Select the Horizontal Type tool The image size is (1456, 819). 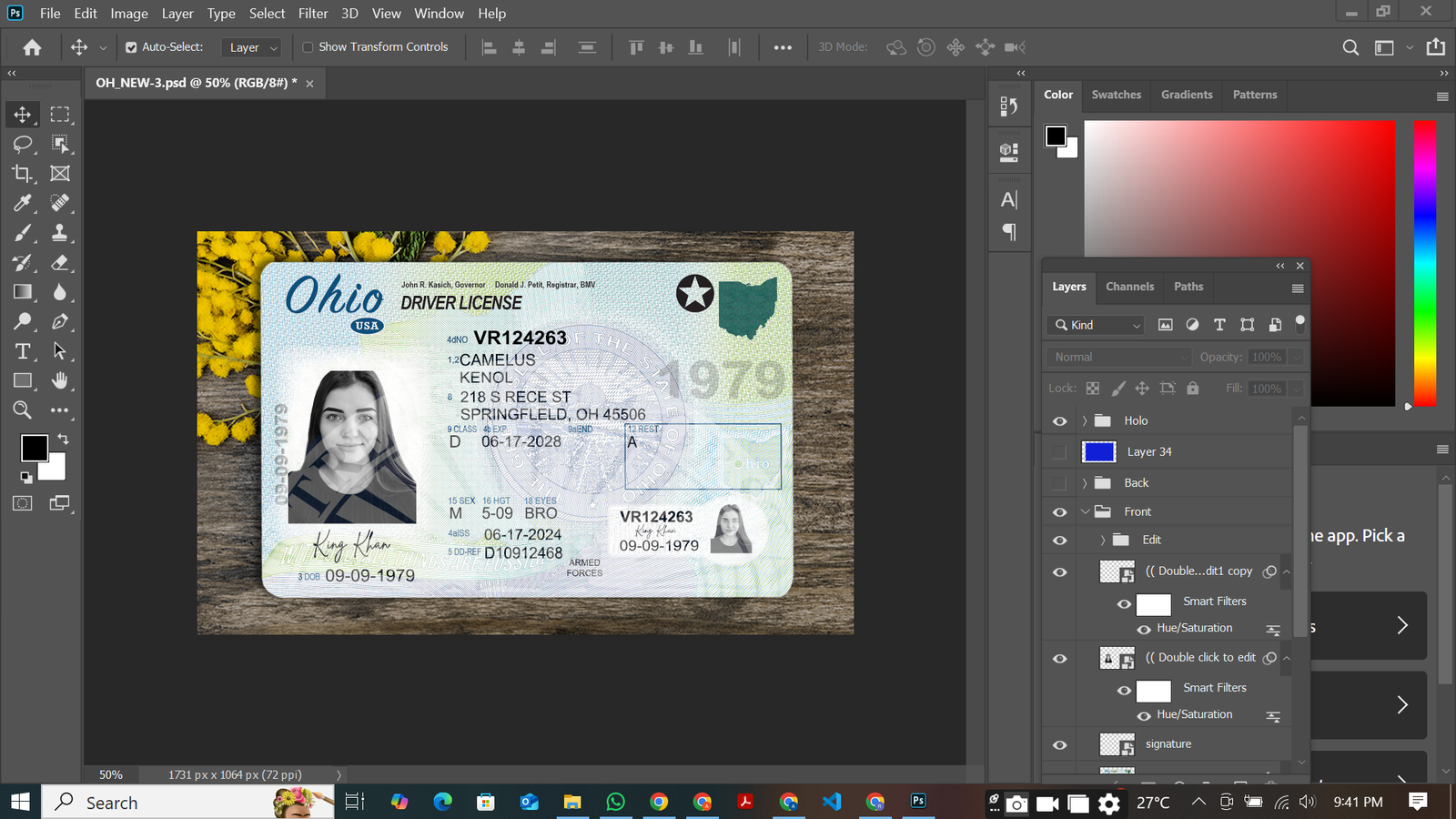[23, 351]
